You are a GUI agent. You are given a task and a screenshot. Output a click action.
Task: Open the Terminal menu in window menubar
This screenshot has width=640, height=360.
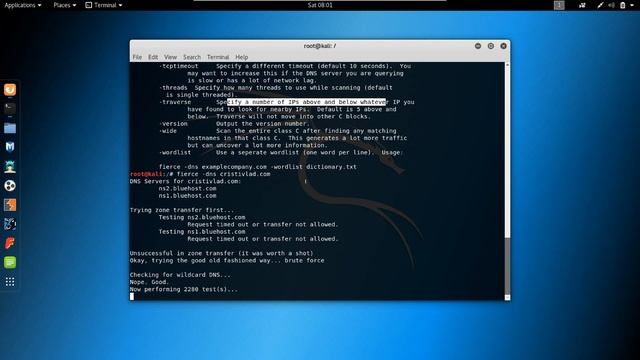click(x=218, y=57)
